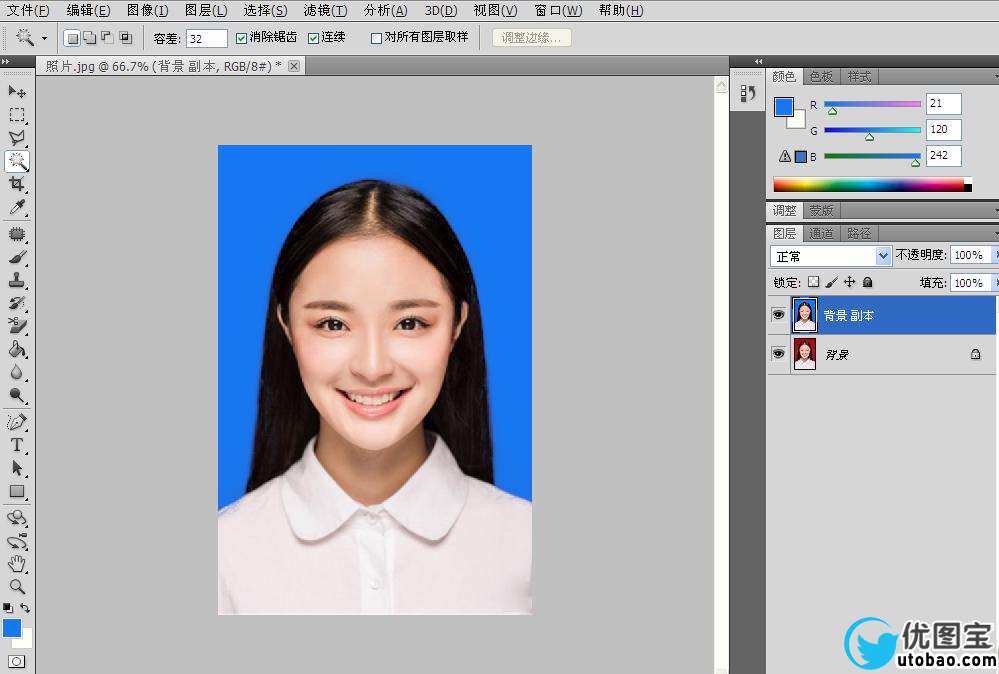Screen dimensions: 999x674
Task: Select the Spot Healing Brush tool
Action: pos(17,234)
